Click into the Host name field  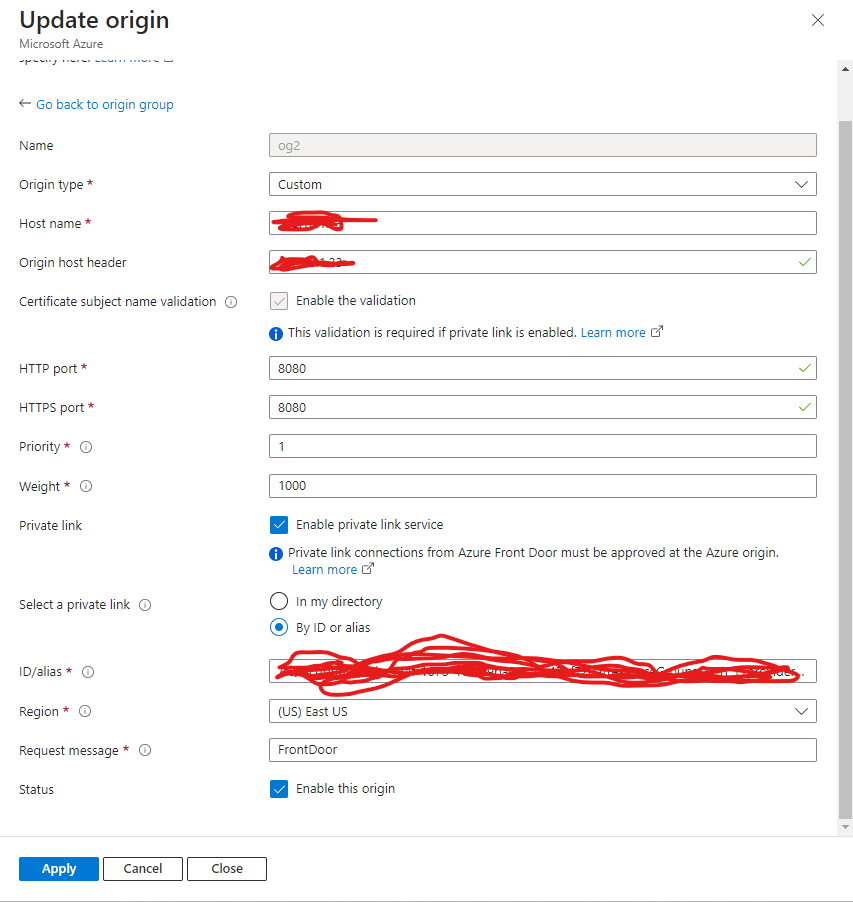click(x=542, y=223)
